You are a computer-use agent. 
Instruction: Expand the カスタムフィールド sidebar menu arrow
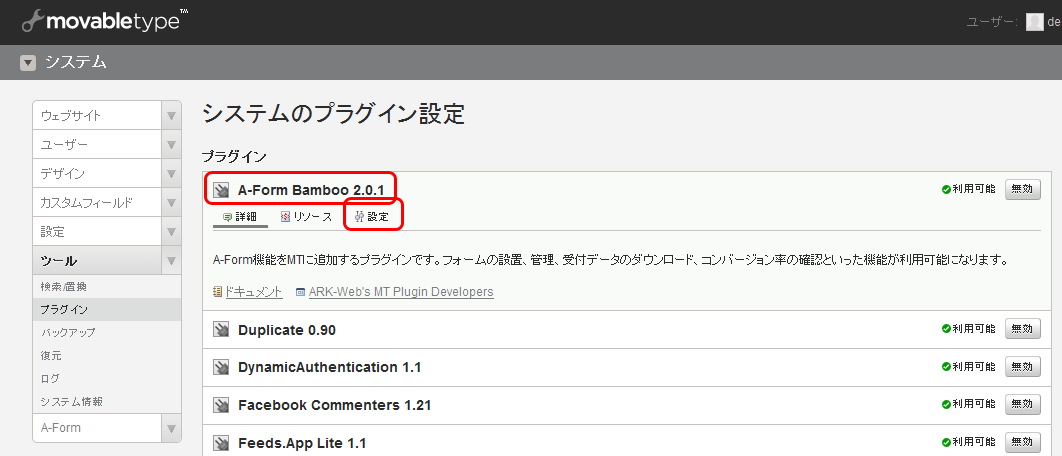[x=171, y=203]
